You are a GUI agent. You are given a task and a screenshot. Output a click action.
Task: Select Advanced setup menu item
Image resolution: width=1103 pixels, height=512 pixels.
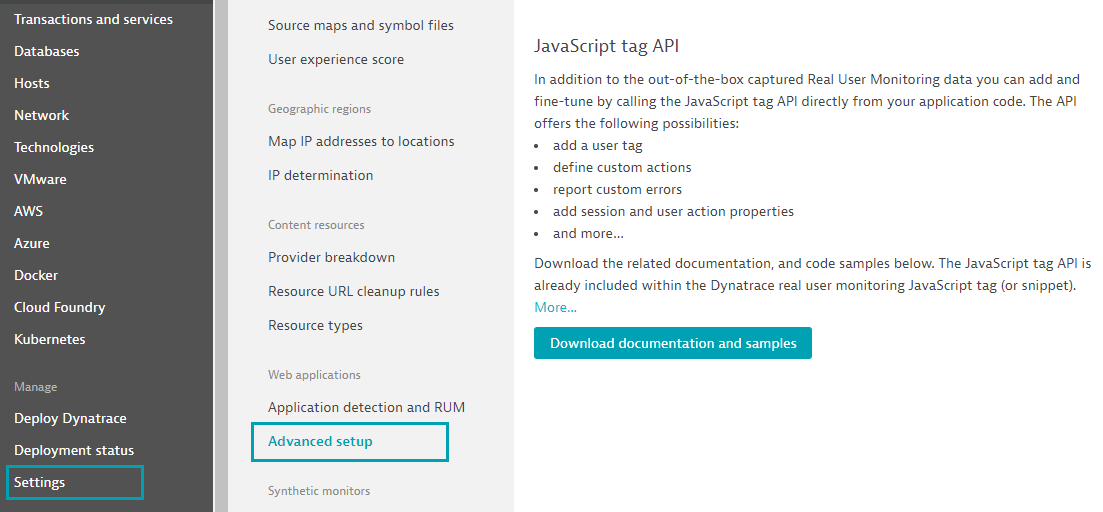click(320, 441)
